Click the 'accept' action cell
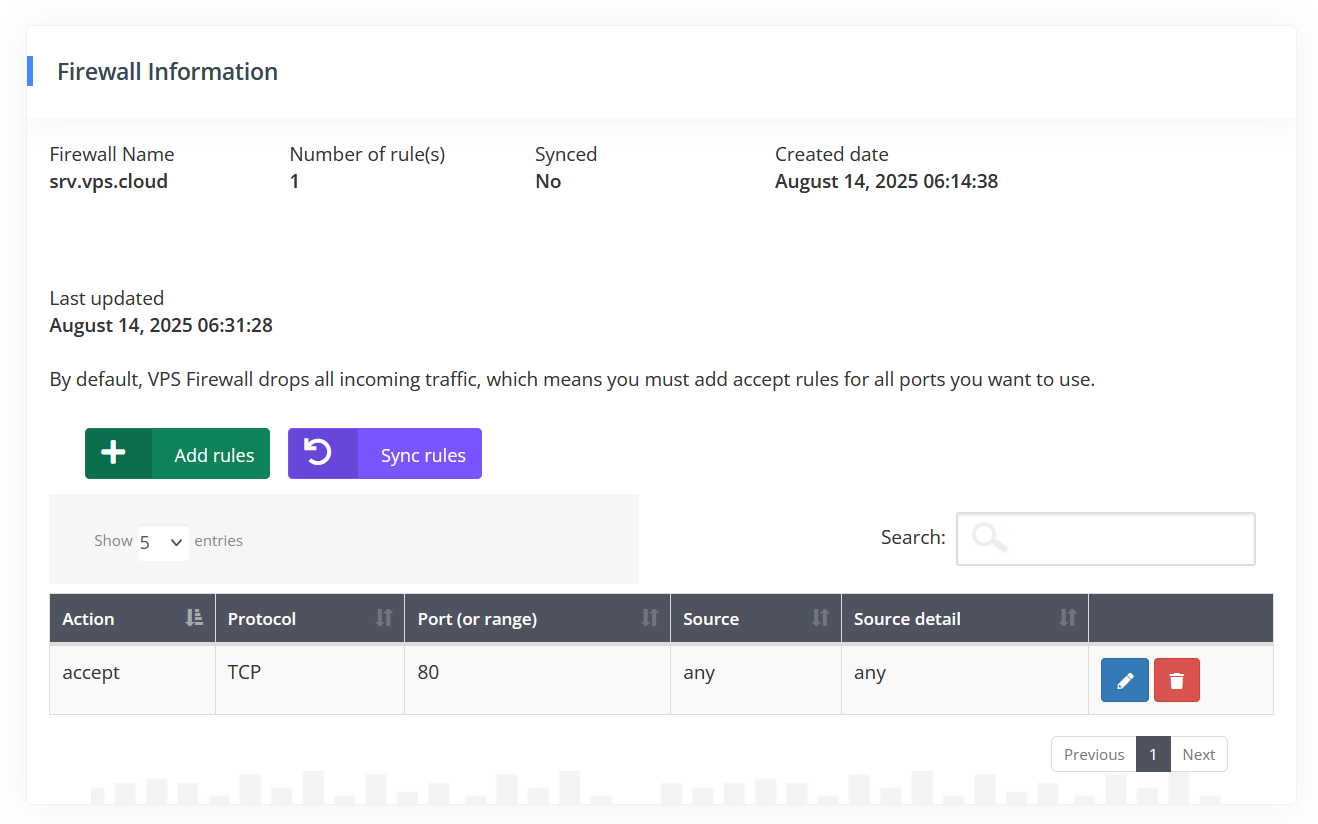The height and width of the screenshot is (824, 1318). 132,679
